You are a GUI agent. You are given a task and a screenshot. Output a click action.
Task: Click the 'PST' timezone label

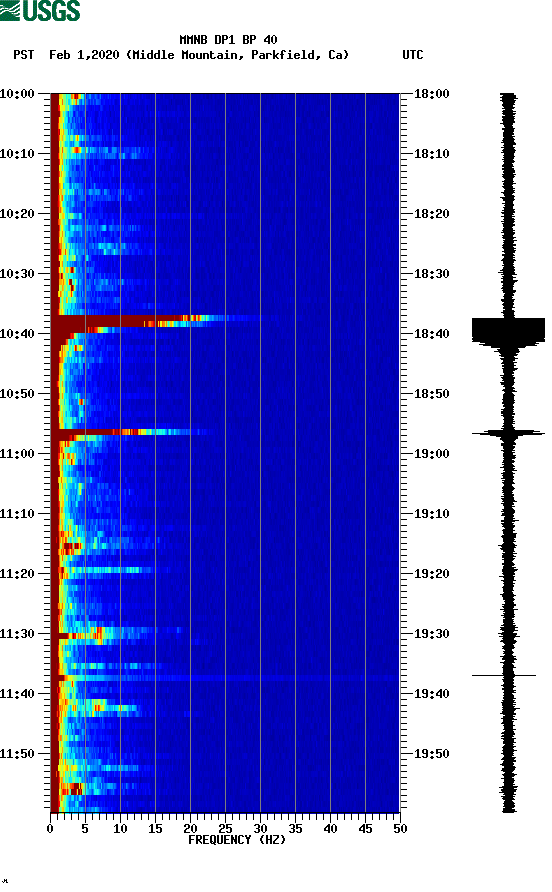23,55
